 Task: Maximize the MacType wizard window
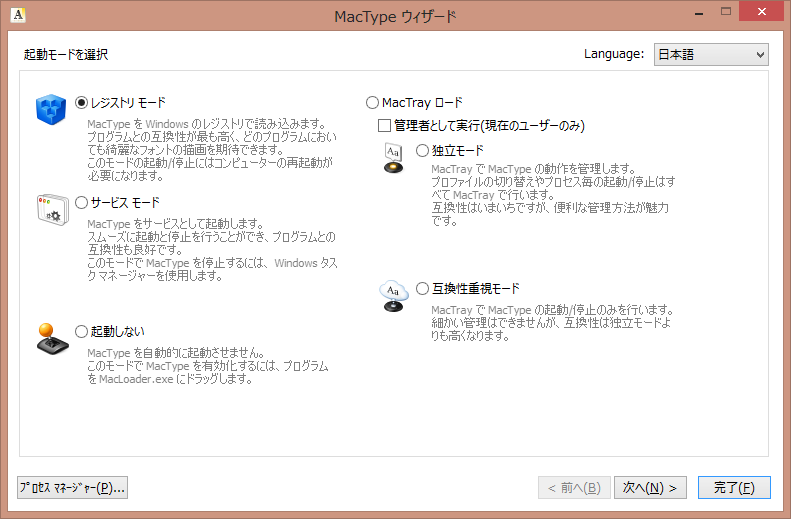[726, 12]
